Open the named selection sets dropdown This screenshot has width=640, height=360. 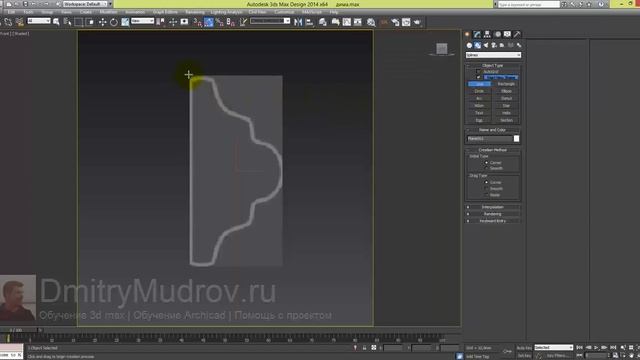pos(270,20)
